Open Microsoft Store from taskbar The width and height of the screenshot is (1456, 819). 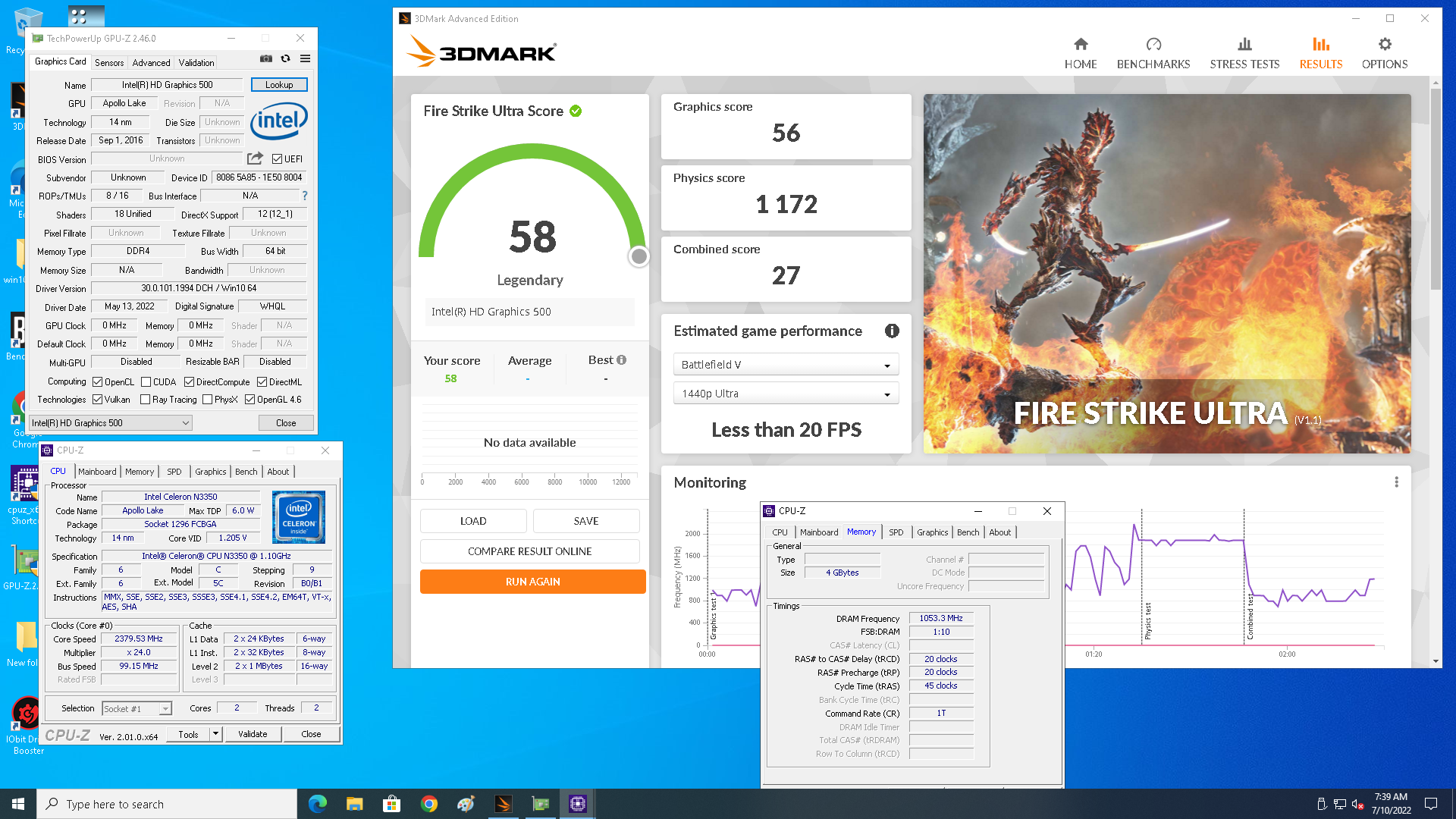[x=391, y=804]
